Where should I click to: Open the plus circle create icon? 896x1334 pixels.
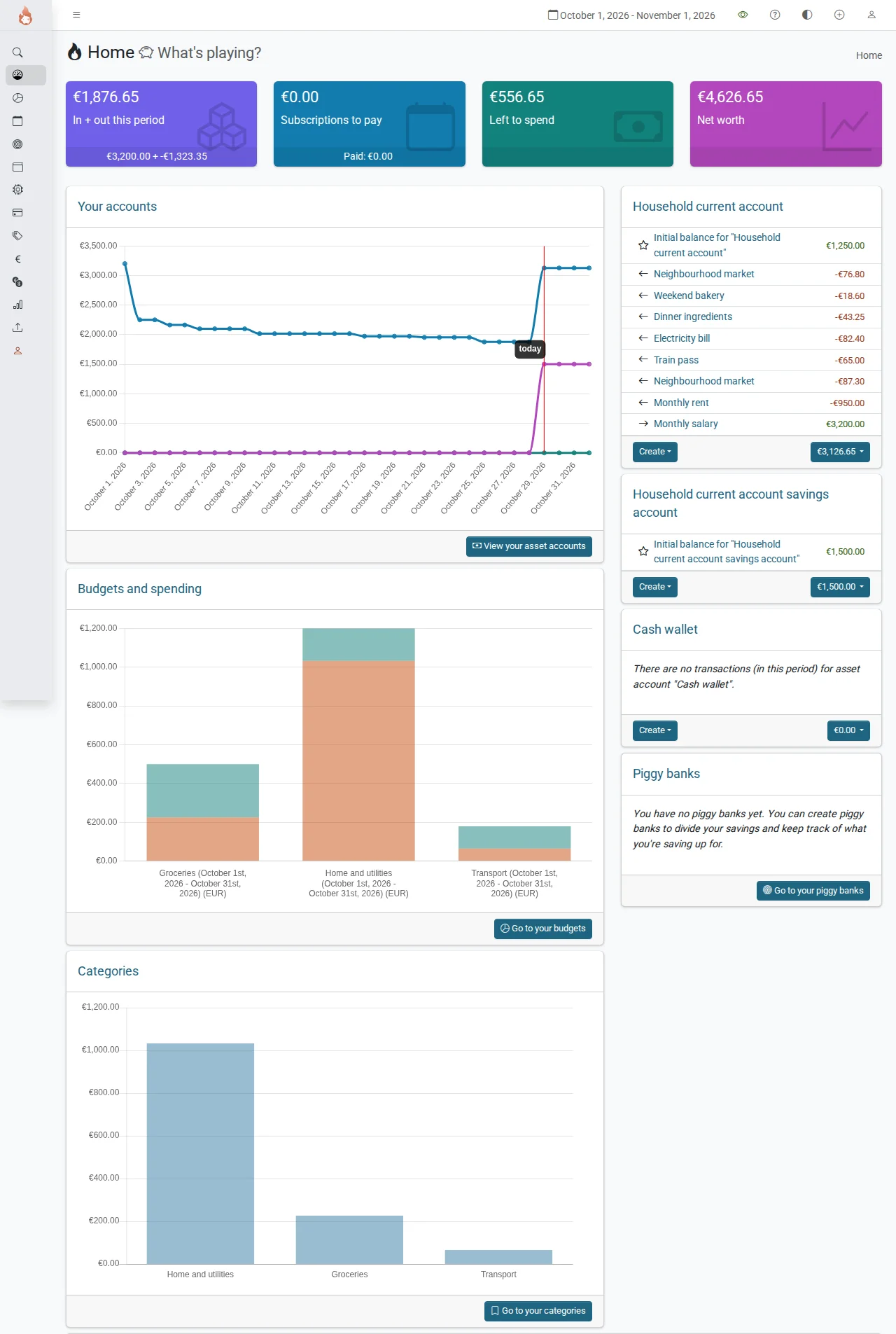click(839, 15)
